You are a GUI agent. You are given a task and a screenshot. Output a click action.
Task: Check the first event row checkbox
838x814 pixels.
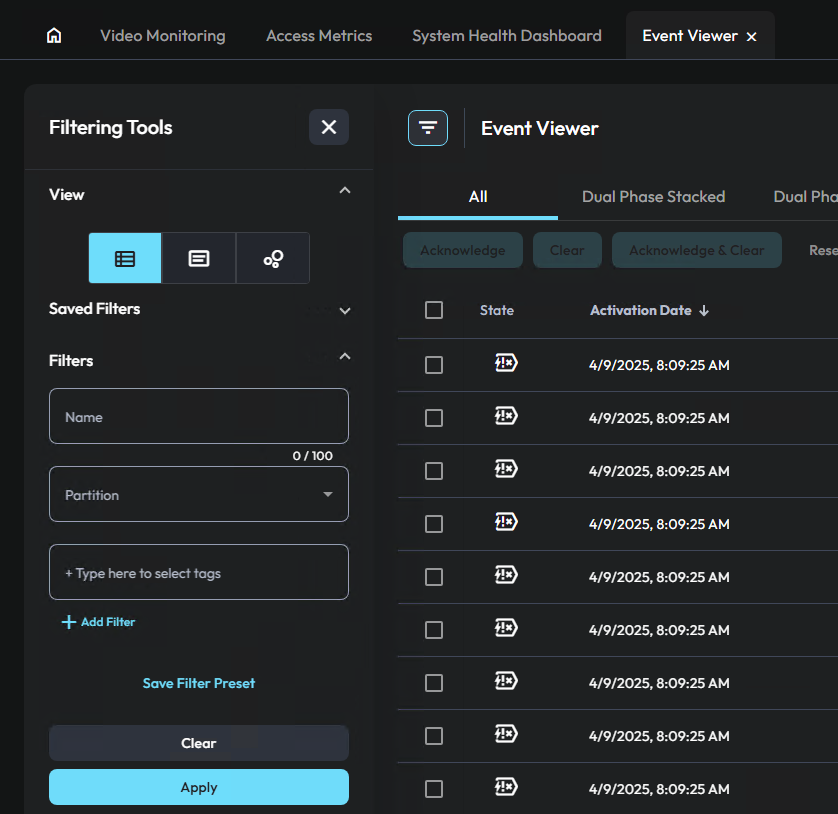coord(434,365)
